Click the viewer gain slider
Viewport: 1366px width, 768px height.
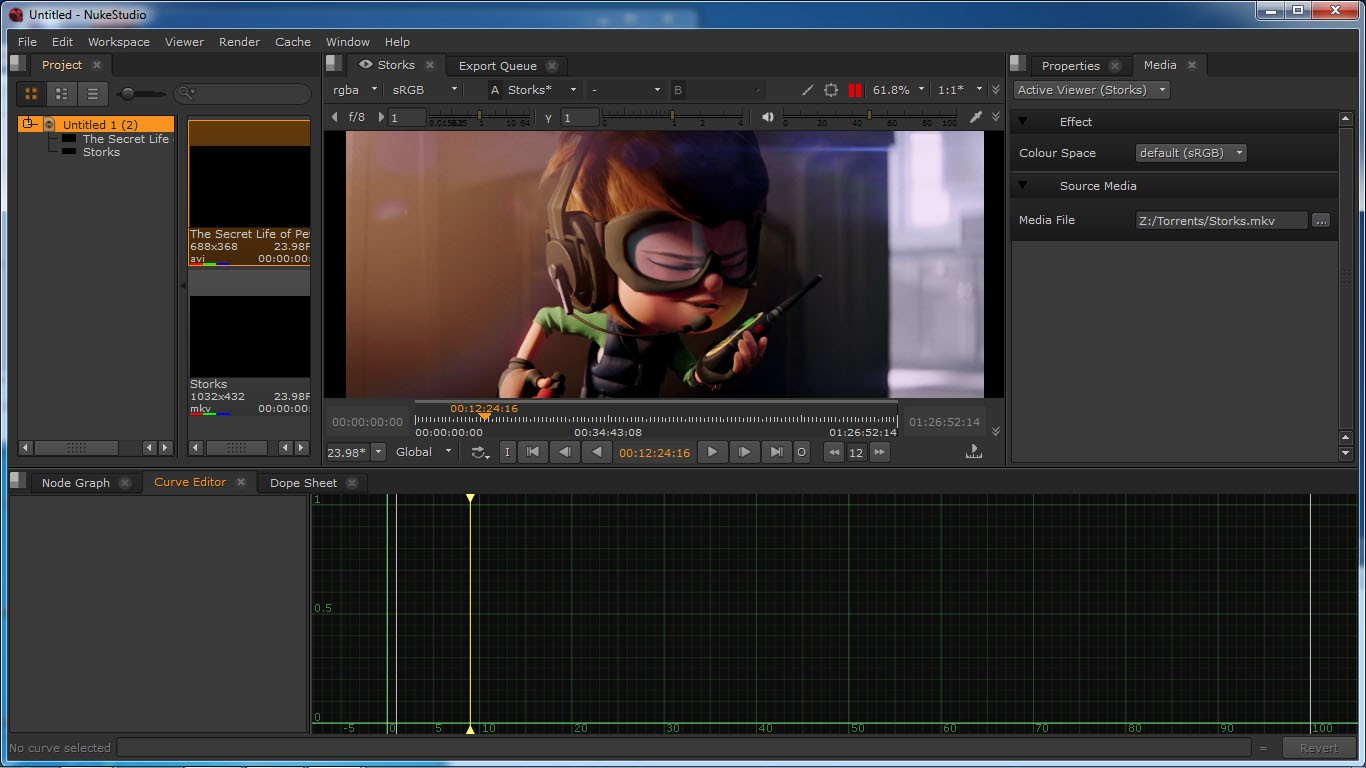tap(480, 117)
